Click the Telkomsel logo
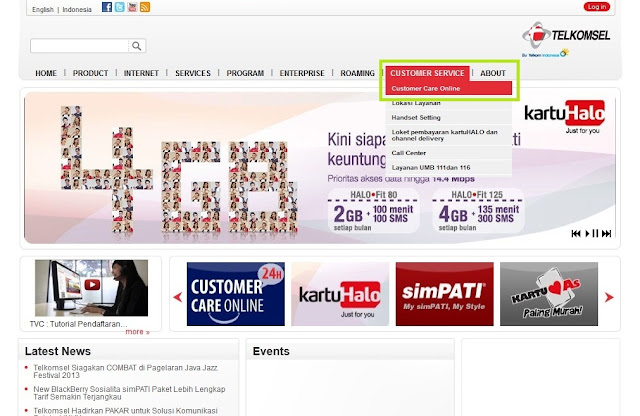This screenshot has width=640, height=416. point(566,39)
